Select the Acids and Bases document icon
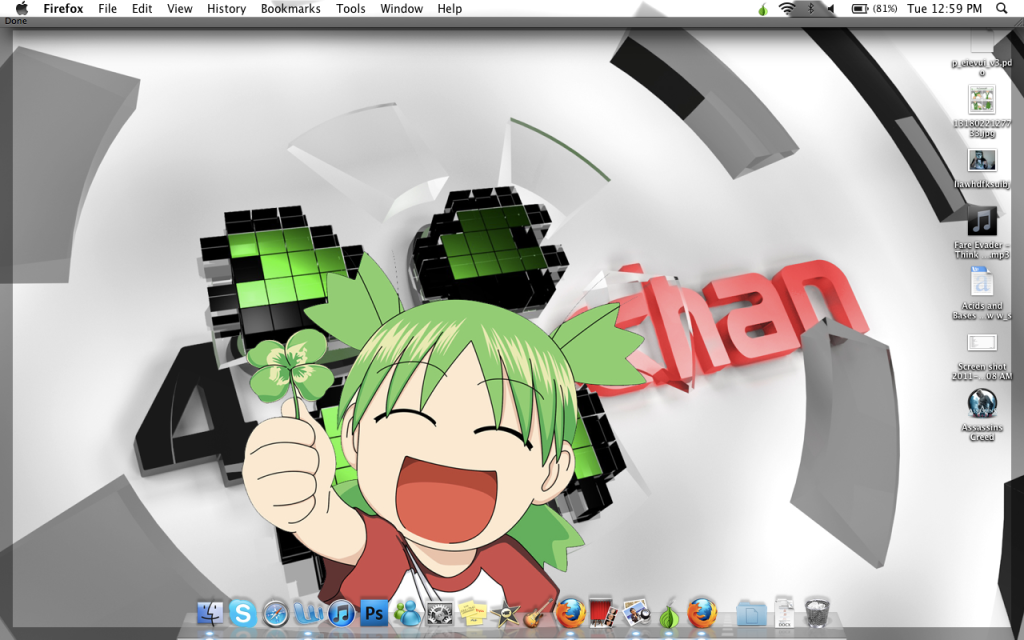1024x640 pixels. point(982,293)
